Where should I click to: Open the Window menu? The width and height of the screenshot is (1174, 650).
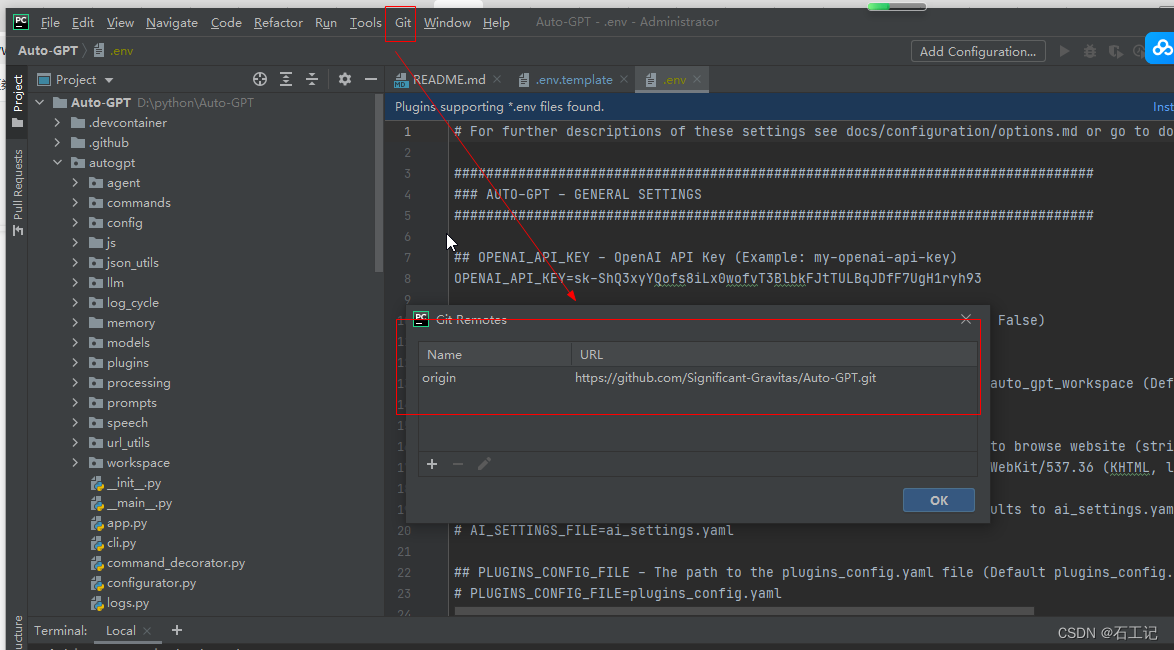(x=447, y=22)
